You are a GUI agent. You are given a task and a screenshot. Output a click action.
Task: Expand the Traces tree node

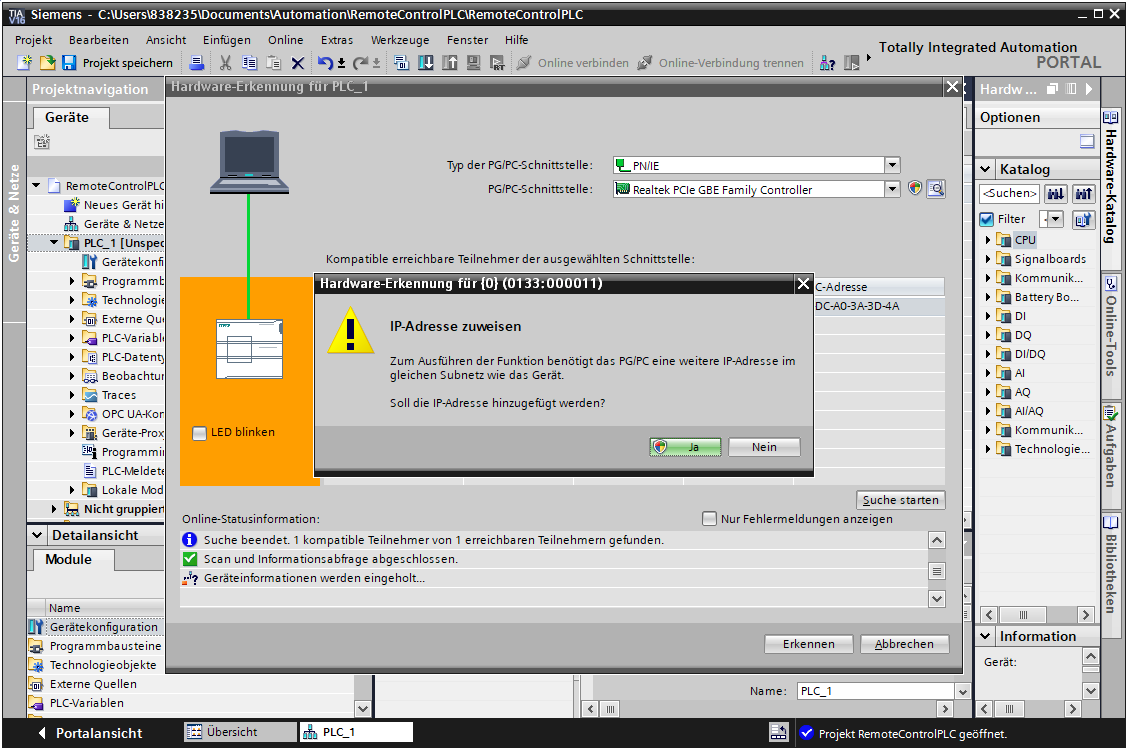71,395
